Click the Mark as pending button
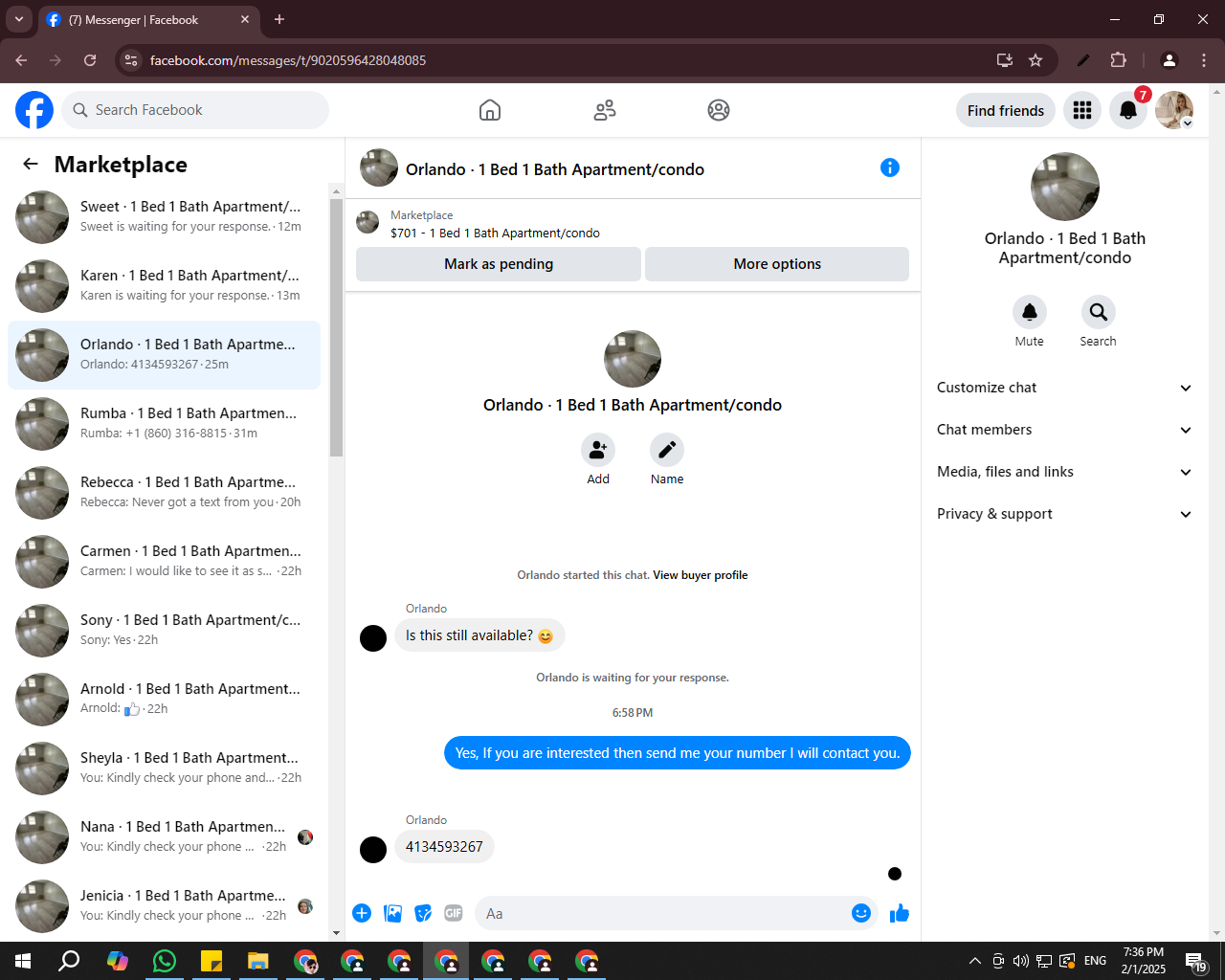This screenshot has width=1225, height=980. (x=499, y=264)
